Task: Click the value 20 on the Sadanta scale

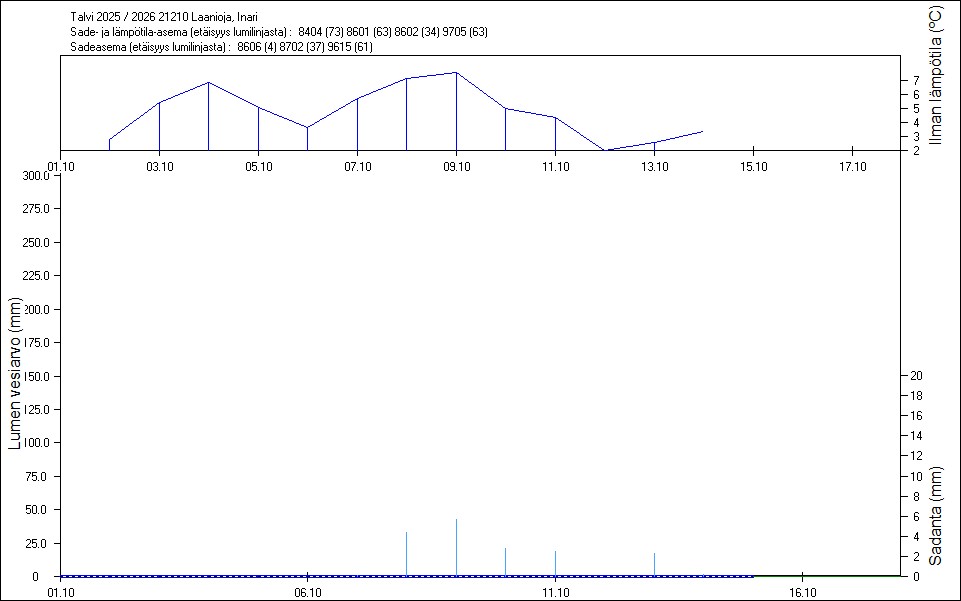Action: point(914,376)
